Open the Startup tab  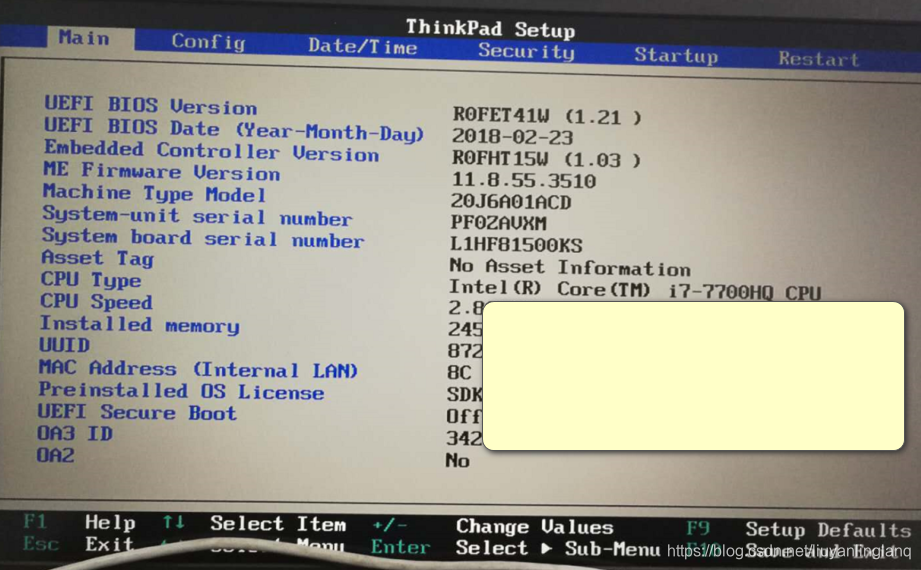pyautogui.click(x=676, y=55)
